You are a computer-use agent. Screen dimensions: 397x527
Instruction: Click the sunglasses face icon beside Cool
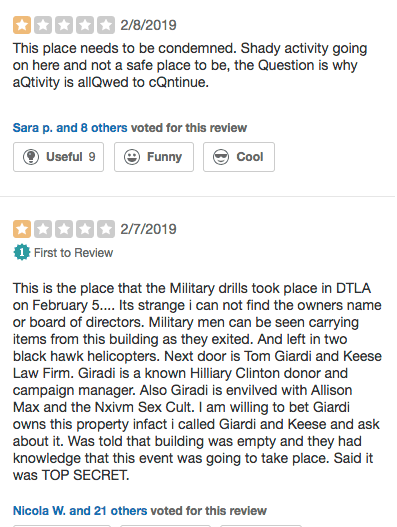(x=221, y=157)
